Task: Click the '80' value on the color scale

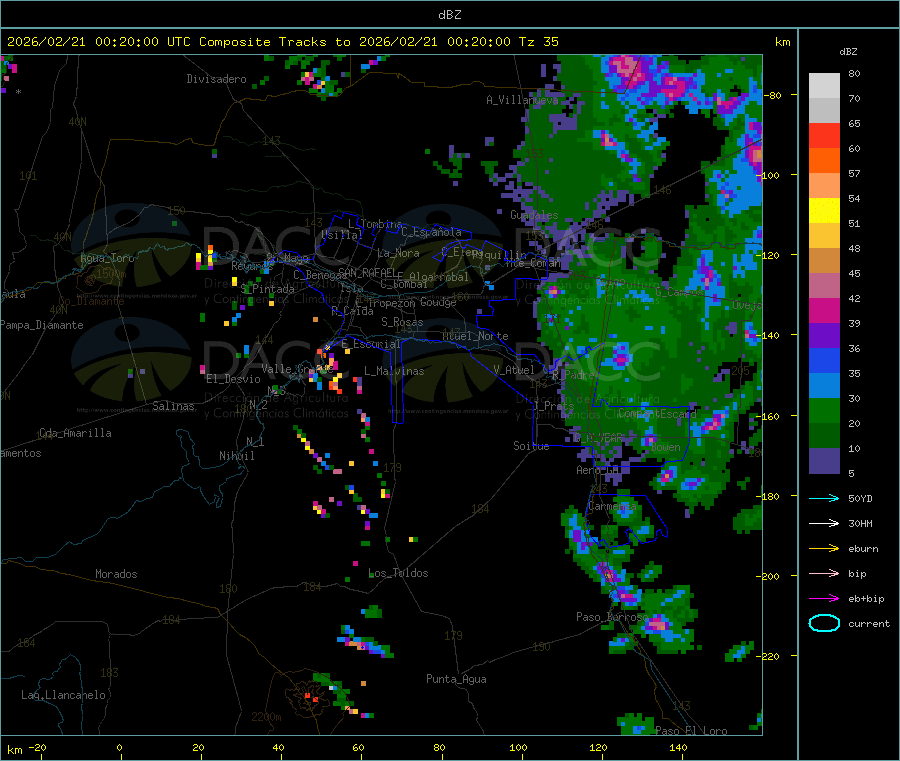Action: 854,73
